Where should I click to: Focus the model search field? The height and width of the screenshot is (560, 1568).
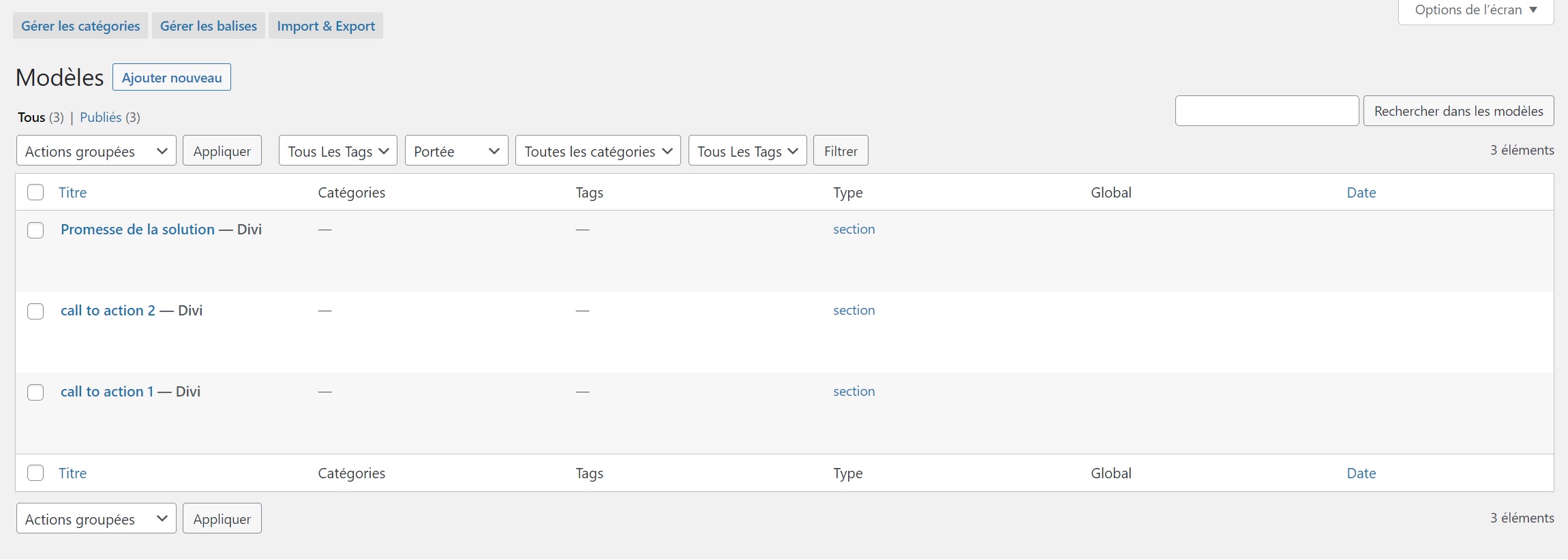click(x=1267, y=111)
